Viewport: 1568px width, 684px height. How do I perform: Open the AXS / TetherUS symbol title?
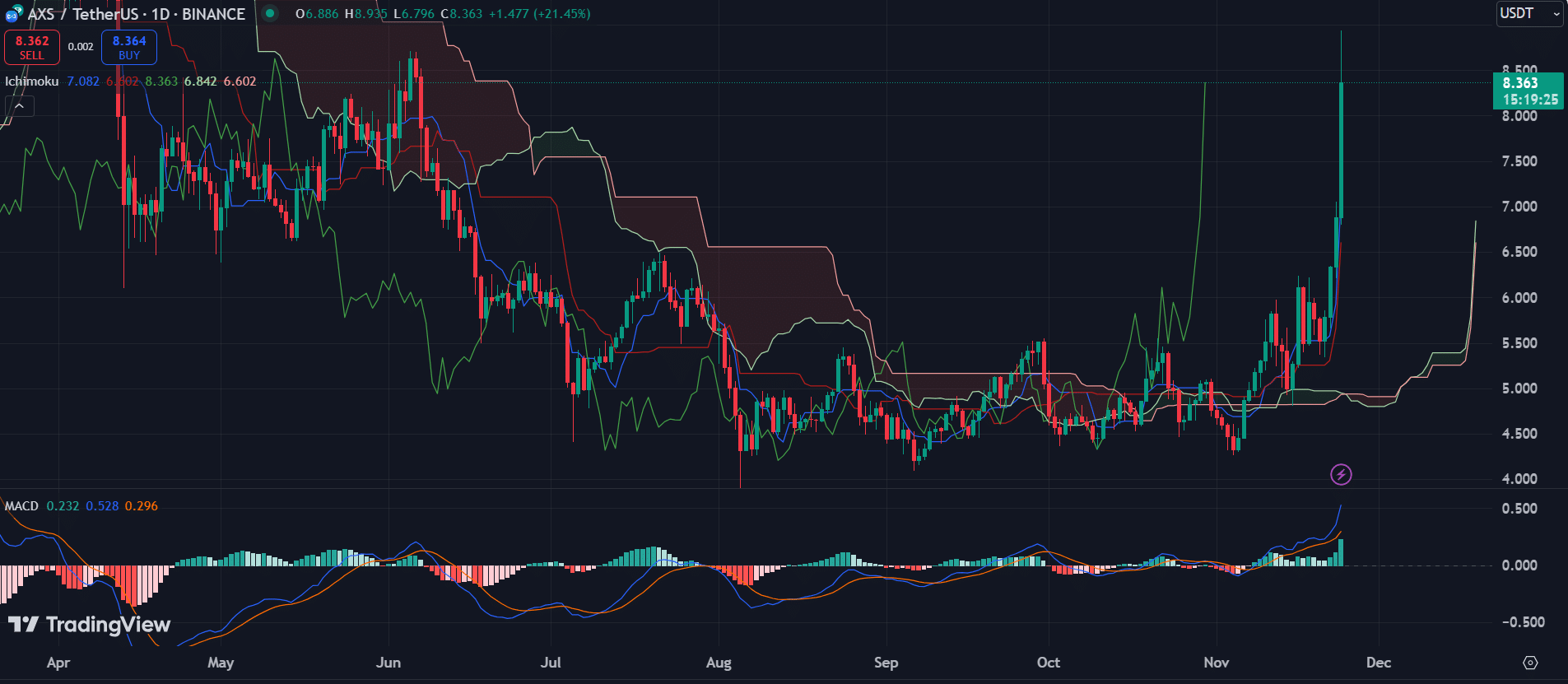pyautogui.click(x=137, y=14)
